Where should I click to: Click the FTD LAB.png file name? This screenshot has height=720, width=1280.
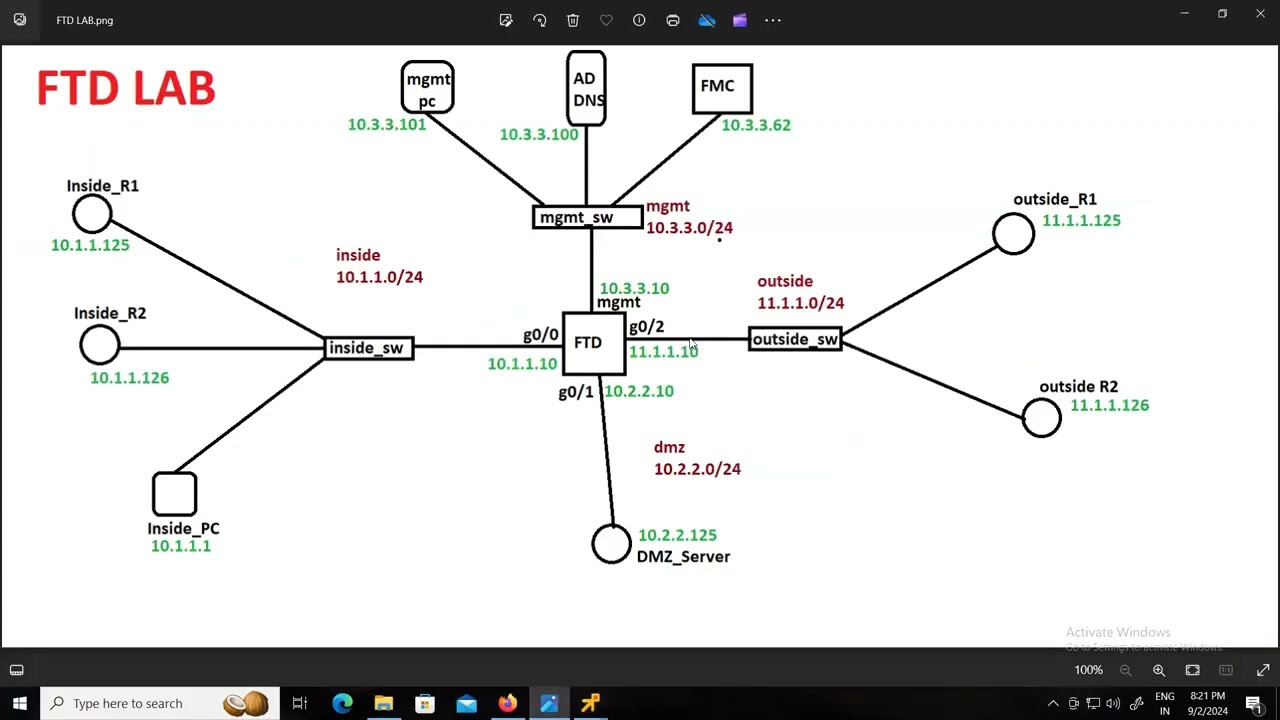pos(85,20)
